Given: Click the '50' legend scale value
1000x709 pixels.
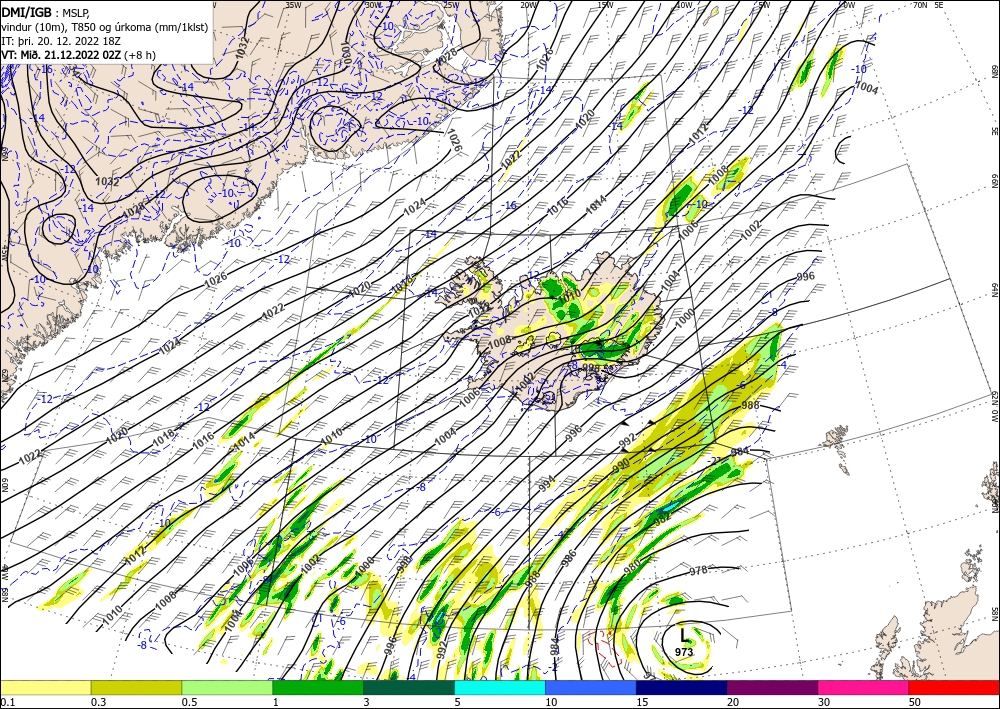Looking at the screenshot, I should (915, 702).
